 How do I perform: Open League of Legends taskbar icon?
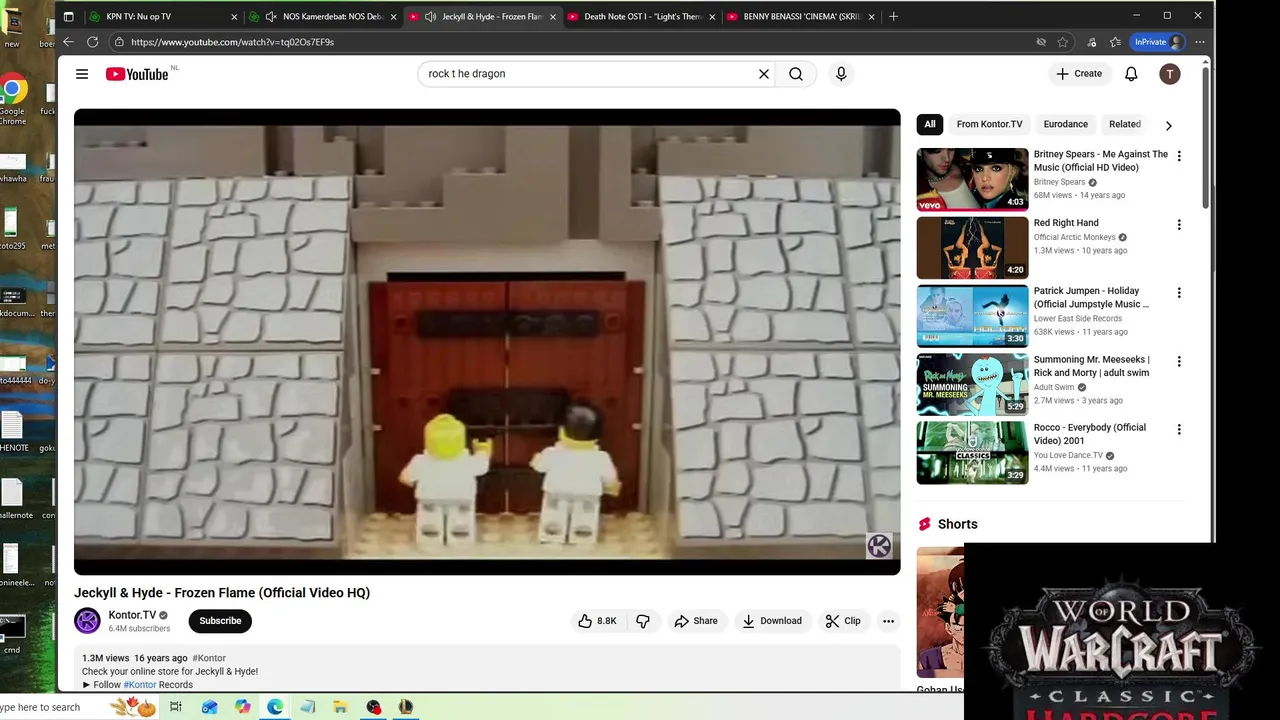click(406, 707)
